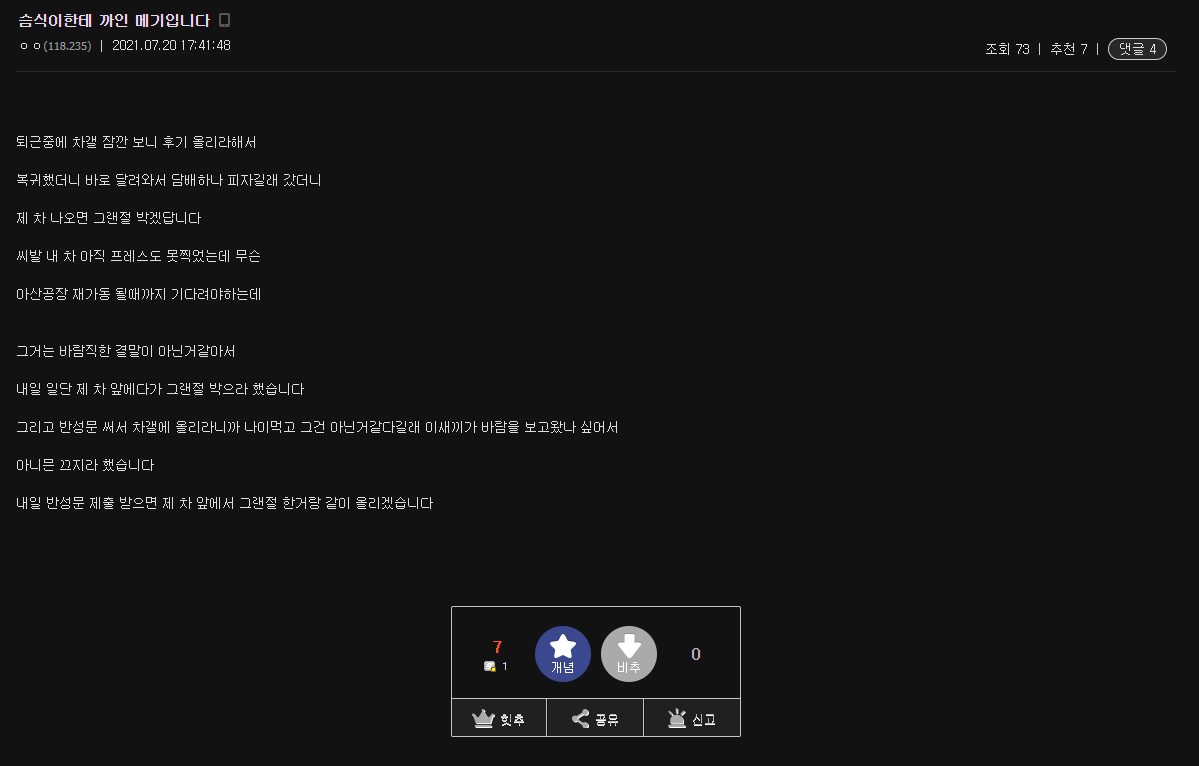Click the 추천 7 recommendation count in header
1199x766 pixels.
[1068, 49]
